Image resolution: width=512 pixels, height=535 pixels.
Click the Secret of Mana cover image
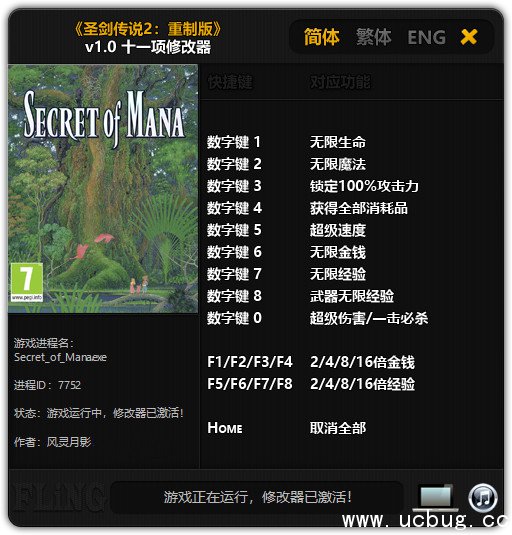pos(103,189)
